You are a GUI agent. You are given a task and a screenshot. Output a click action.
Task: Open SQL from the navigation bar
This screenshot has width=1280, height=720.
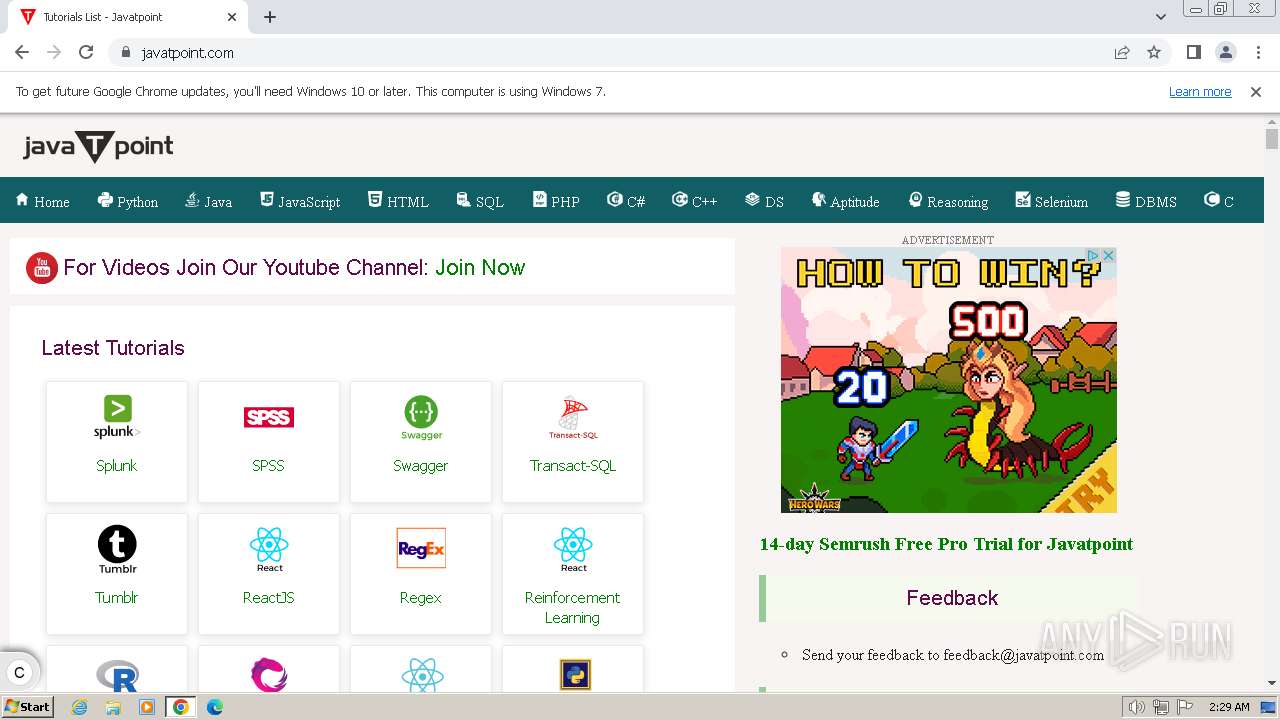pos(479,201)
